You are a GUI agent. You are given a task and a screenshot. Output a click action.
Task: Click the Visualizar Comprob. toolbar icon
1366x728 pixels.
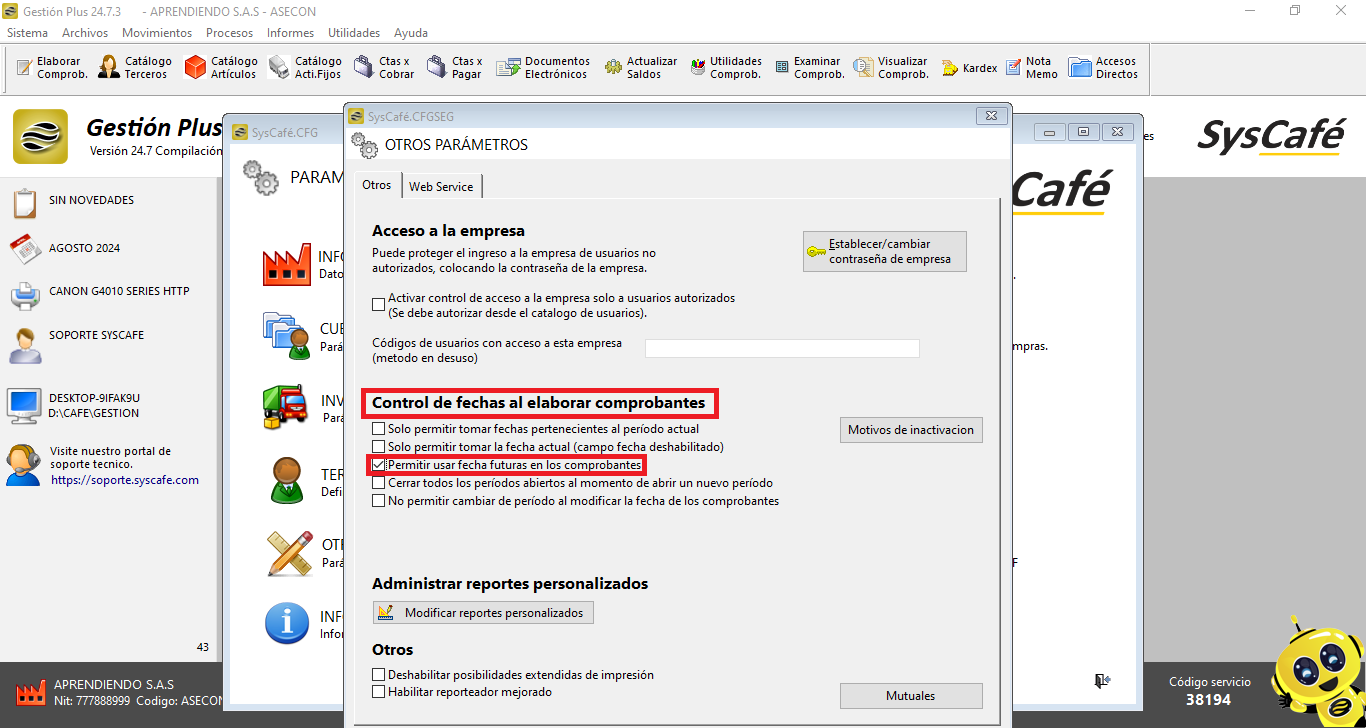(x=863, y=68)
